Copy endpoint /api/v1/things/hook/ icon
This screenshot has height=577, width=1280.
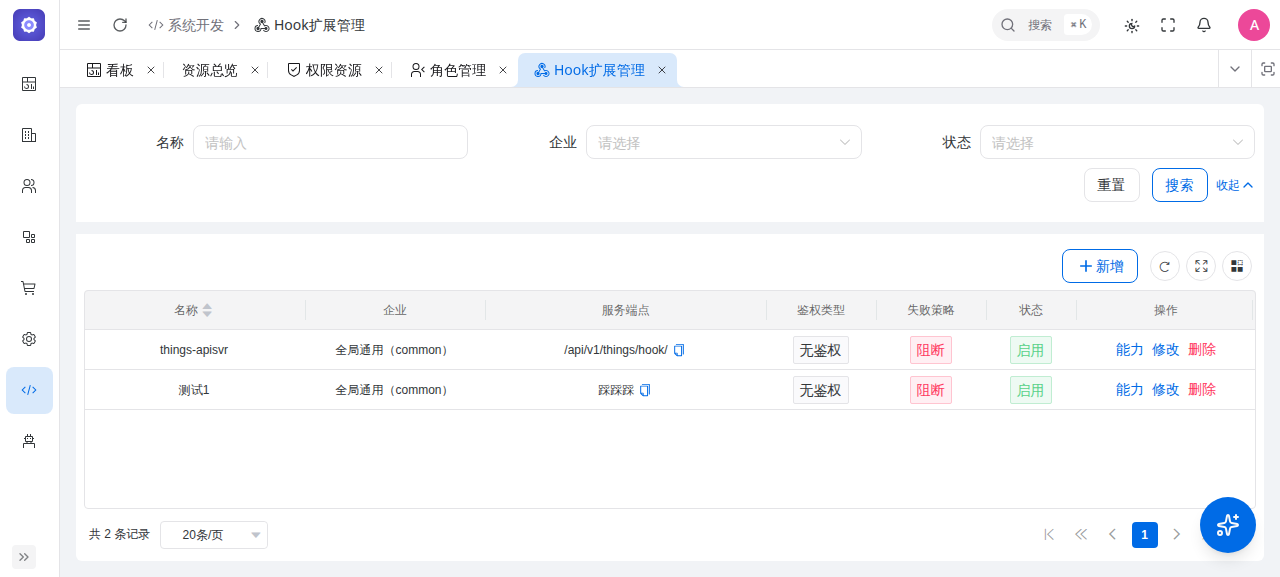(x=679, y=350)
